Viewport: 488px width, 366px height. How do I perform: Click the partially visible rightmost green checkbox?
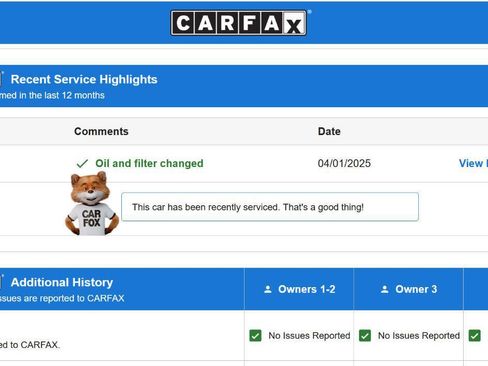pos(475,336)
